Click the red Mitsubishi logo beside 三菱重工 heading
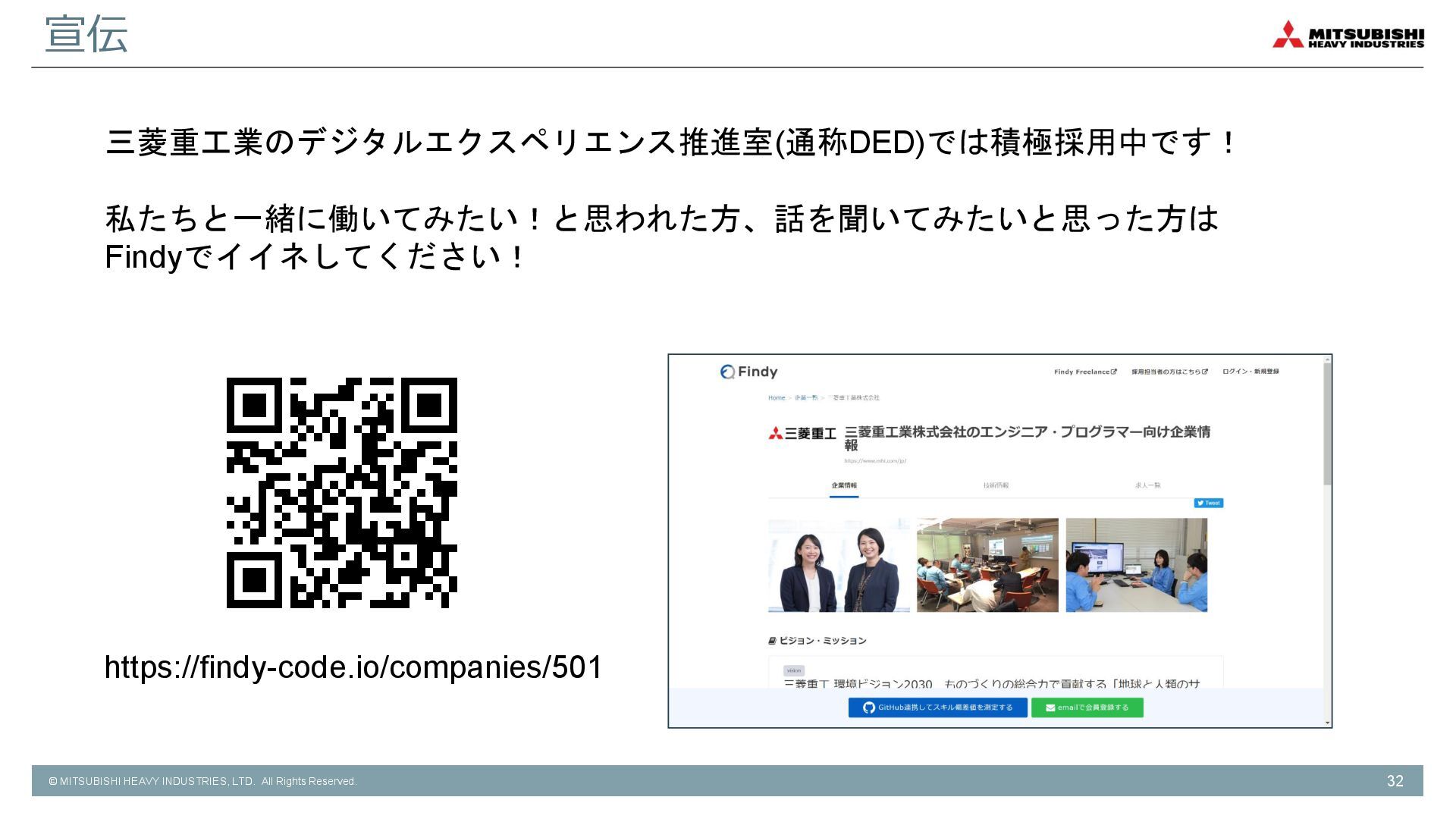The width and height of the screenshot is (1456, 819). pyautogui.click(x=775, y=433)
